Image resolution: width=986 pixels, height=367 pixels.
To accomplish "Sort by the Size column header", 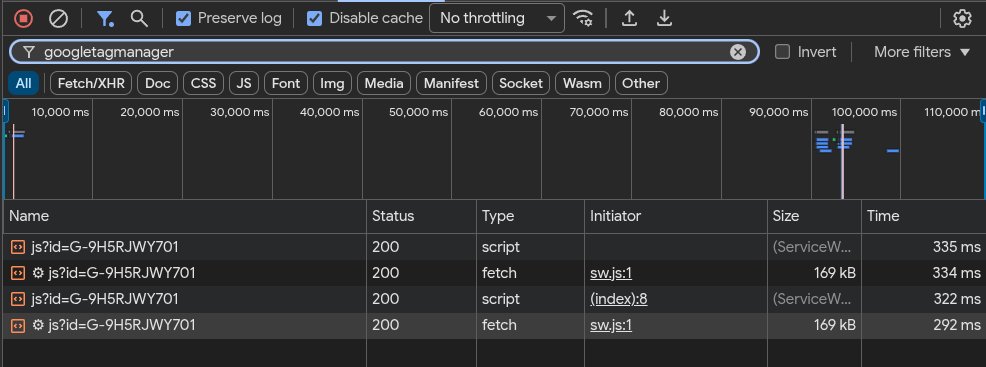I will pyautogui.click(x=814, y=216).
